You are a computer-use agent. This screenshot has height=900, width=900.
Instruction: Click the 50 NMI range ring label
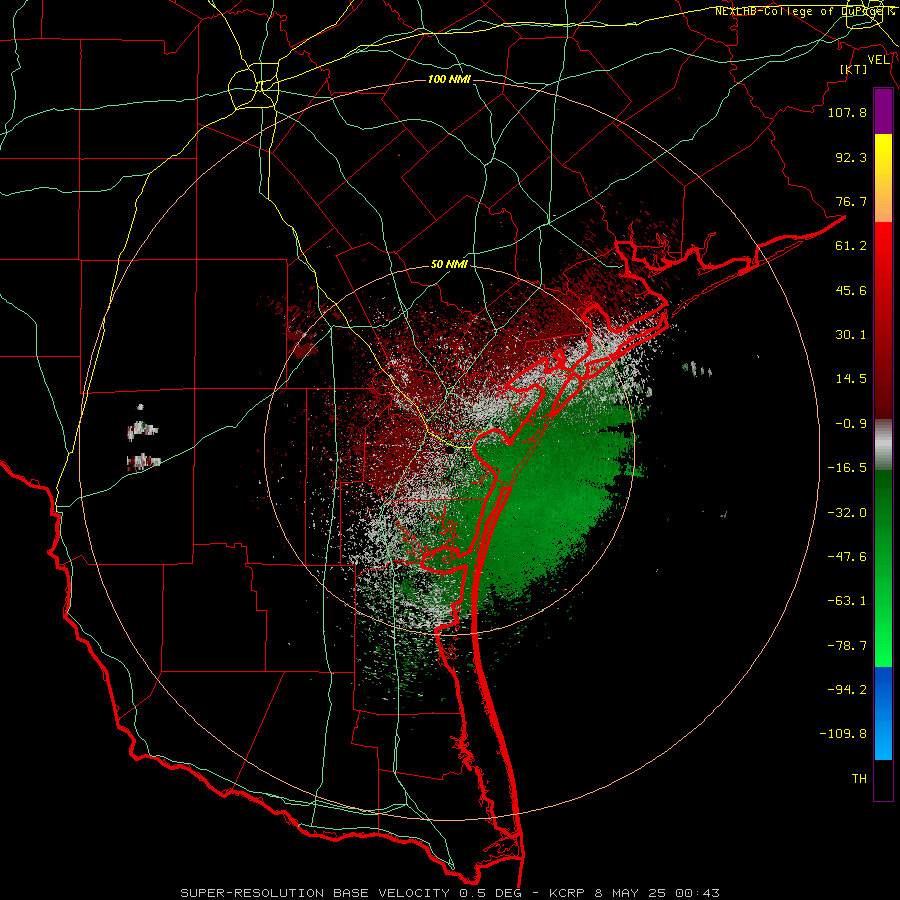[449, 265]
